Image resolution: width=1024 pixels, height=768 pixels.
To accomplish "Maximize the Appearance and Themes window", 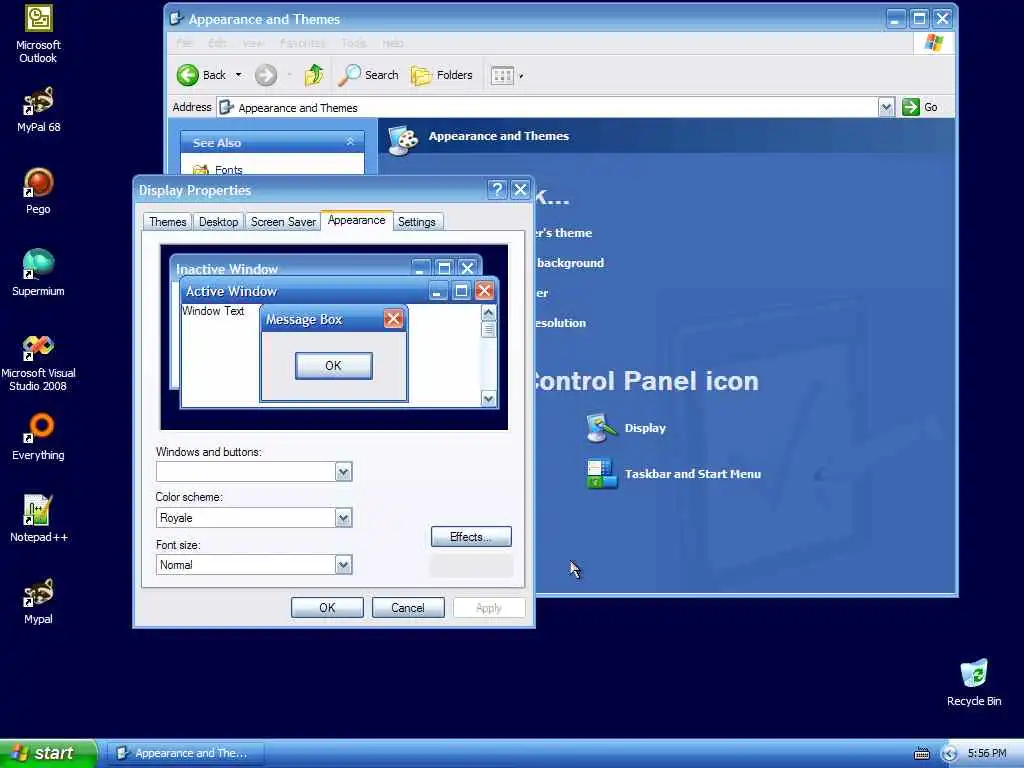I will point(920,19).
